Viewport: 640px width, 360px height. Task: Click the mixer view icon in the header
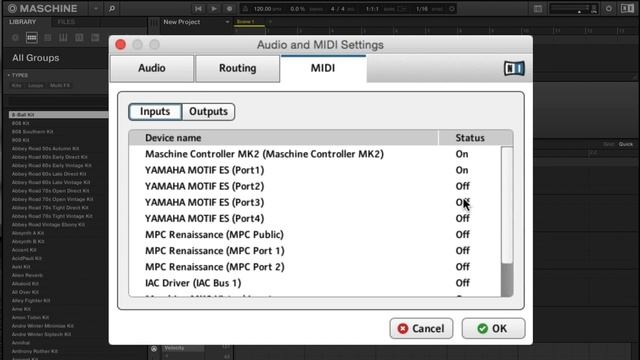tap(538, 9)
